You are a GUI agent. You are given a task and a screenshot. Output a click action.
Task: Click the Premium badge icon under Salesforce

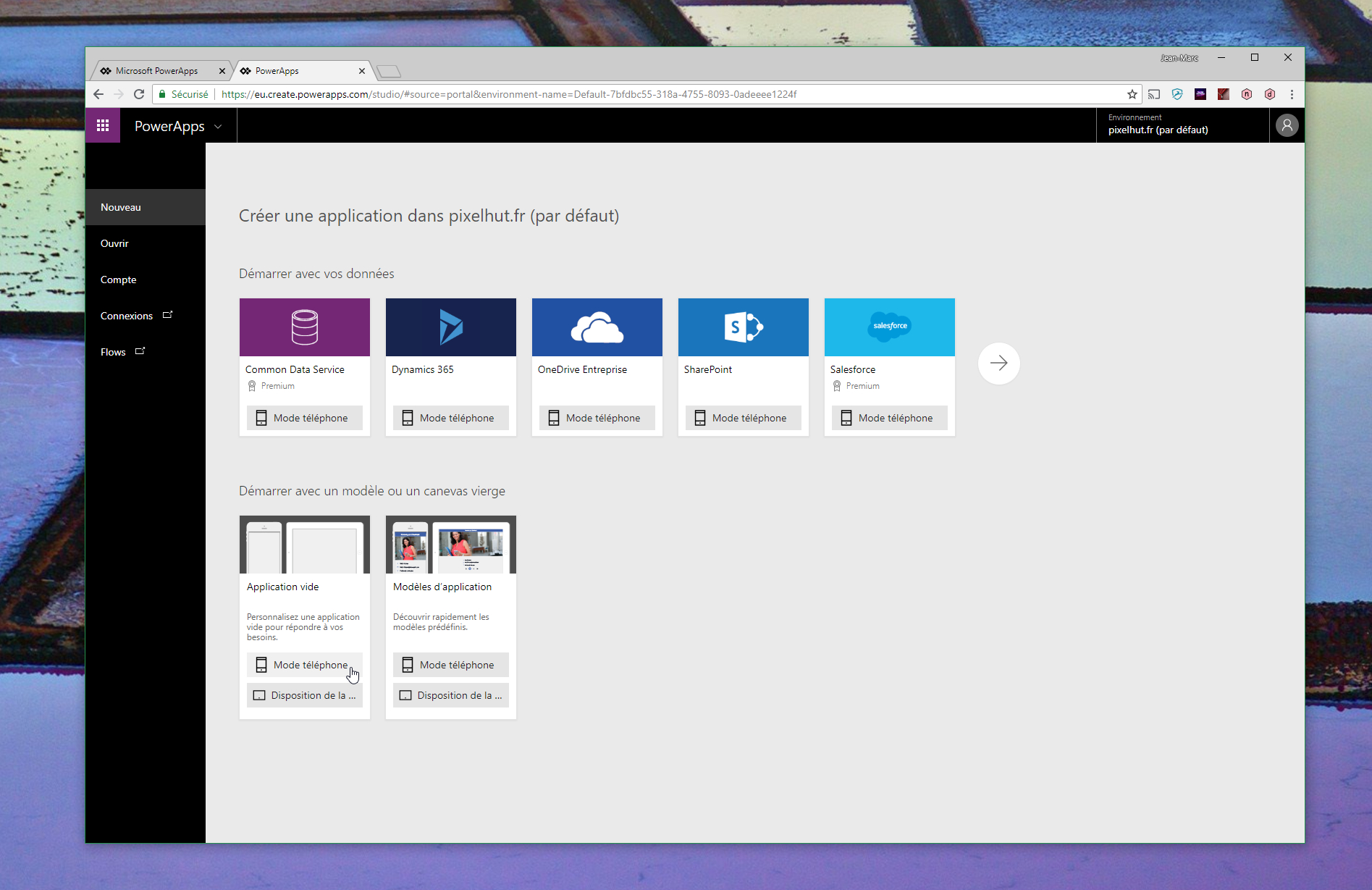837,386
